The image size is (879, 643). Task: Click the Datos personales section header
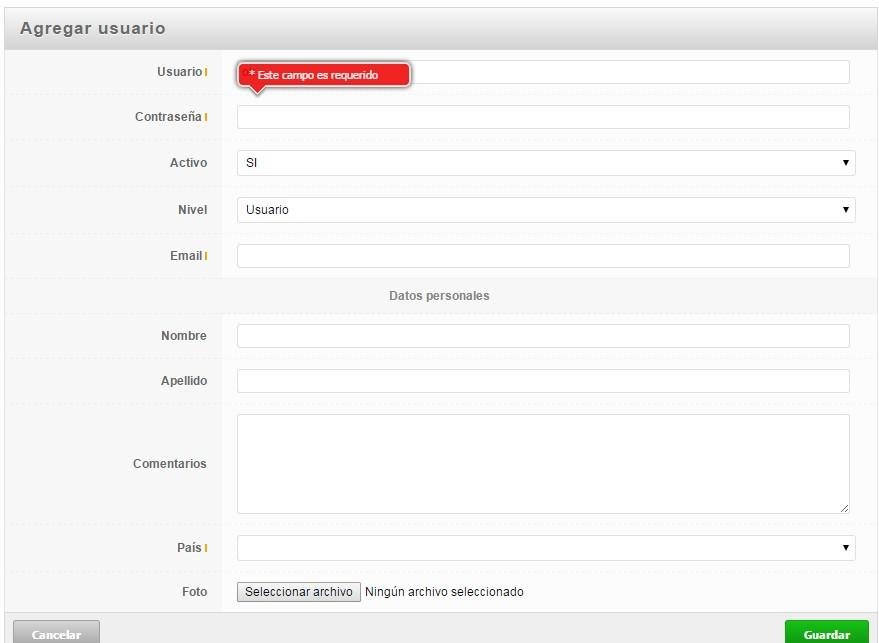coord(440,295)
